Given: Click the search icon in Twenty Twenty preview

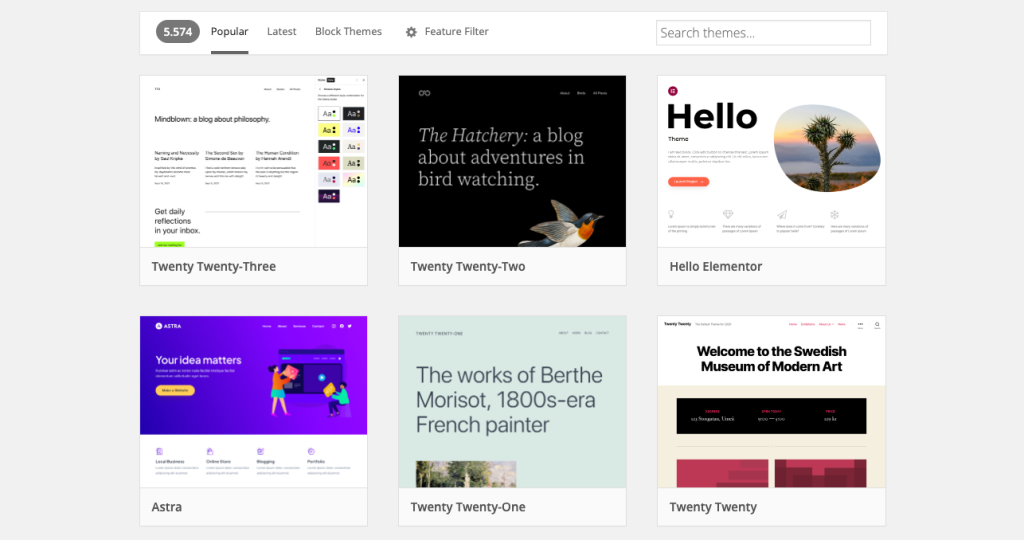Looking at the screenshot, I should tap(877, 324).
